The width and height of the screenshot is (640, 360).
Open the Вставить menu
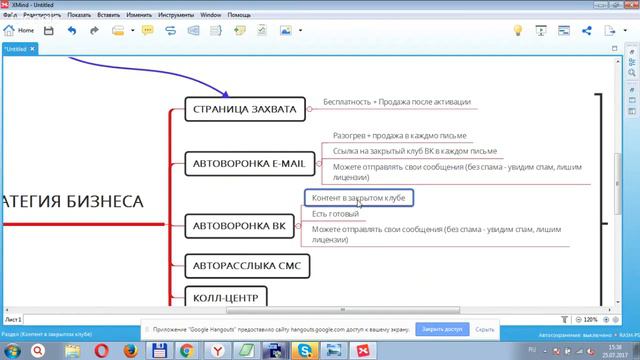point(109,15)
